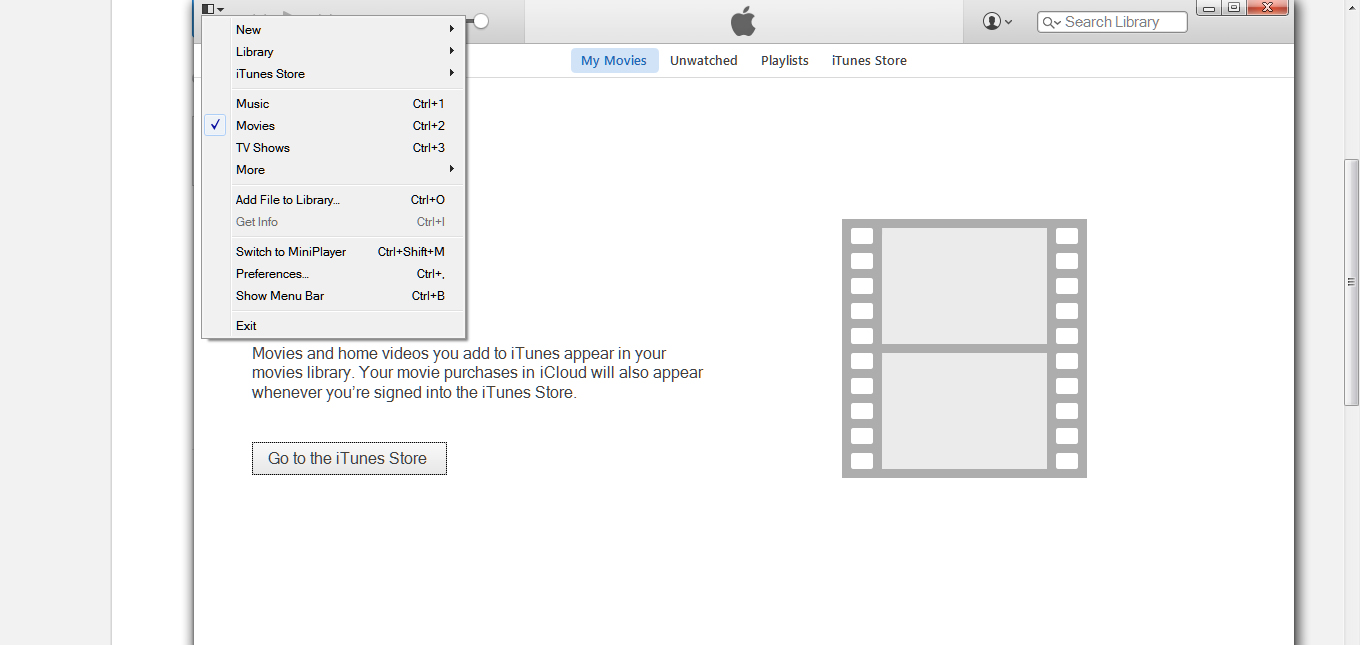Click the greyed-out Get Info entry
Image resolution: width=1360 pixels, height=645 pixels.
click(334, 222)
